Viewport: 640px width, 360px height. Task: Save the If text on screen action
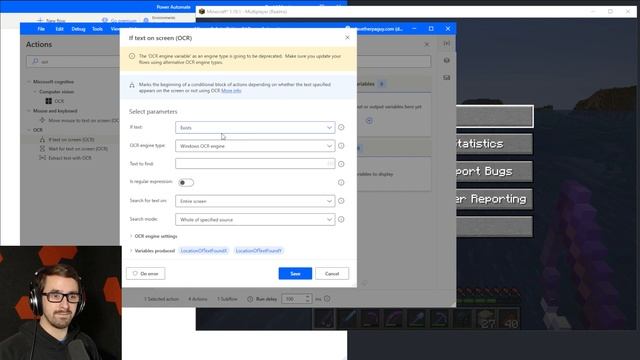tap(295, 273)
